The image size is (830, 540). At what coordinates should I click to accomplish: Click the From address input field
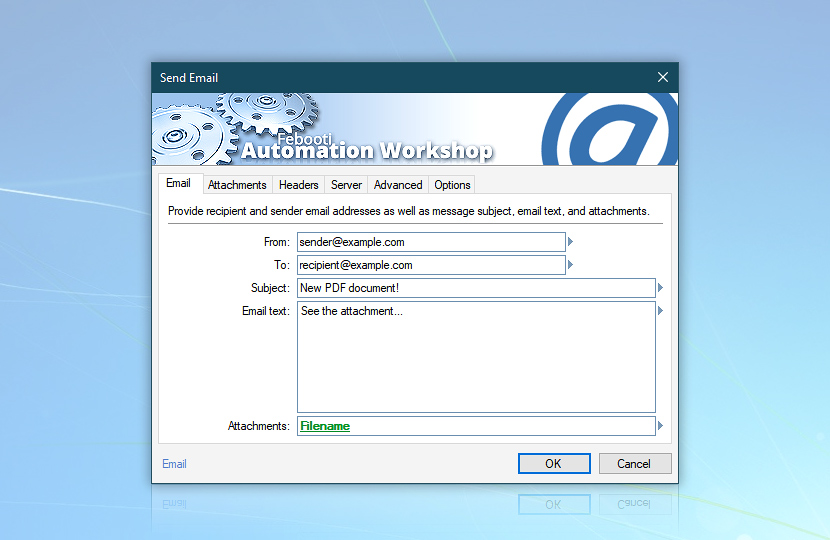click(x=431, y=242)
